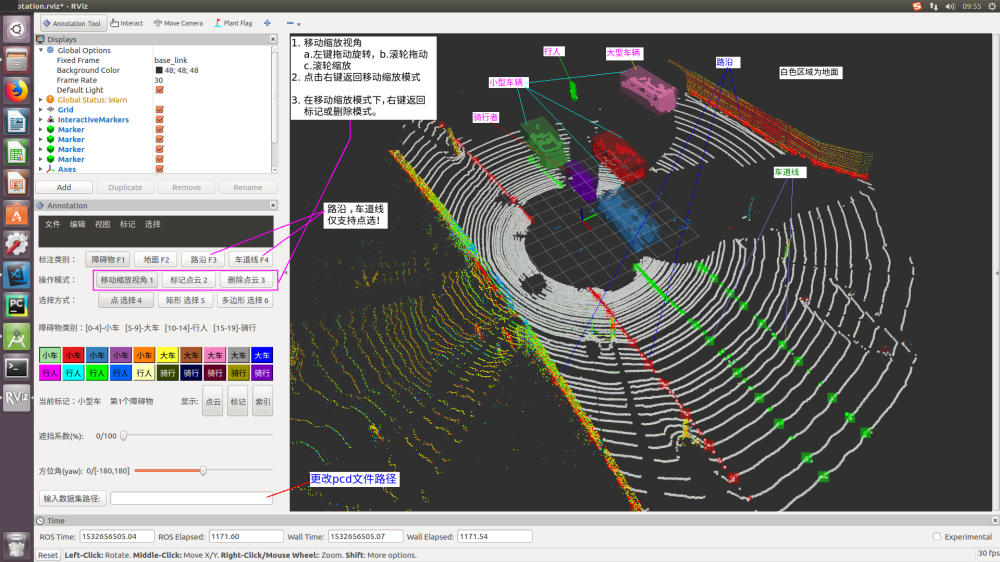Viewport: 1000px width, 562px height.
Task: Expand the InteractiveMarkers node
Action: click(41, 119)
